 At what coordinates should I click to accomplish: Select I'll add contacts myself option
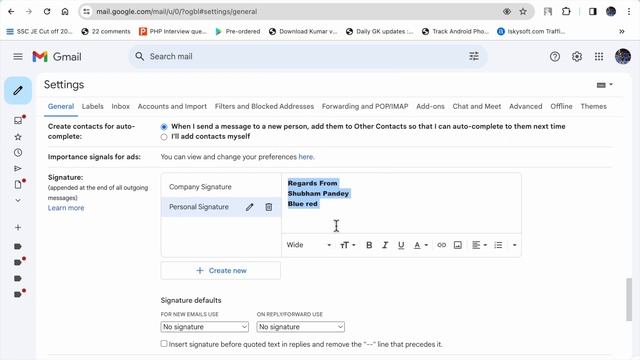(x=164, y=137)
